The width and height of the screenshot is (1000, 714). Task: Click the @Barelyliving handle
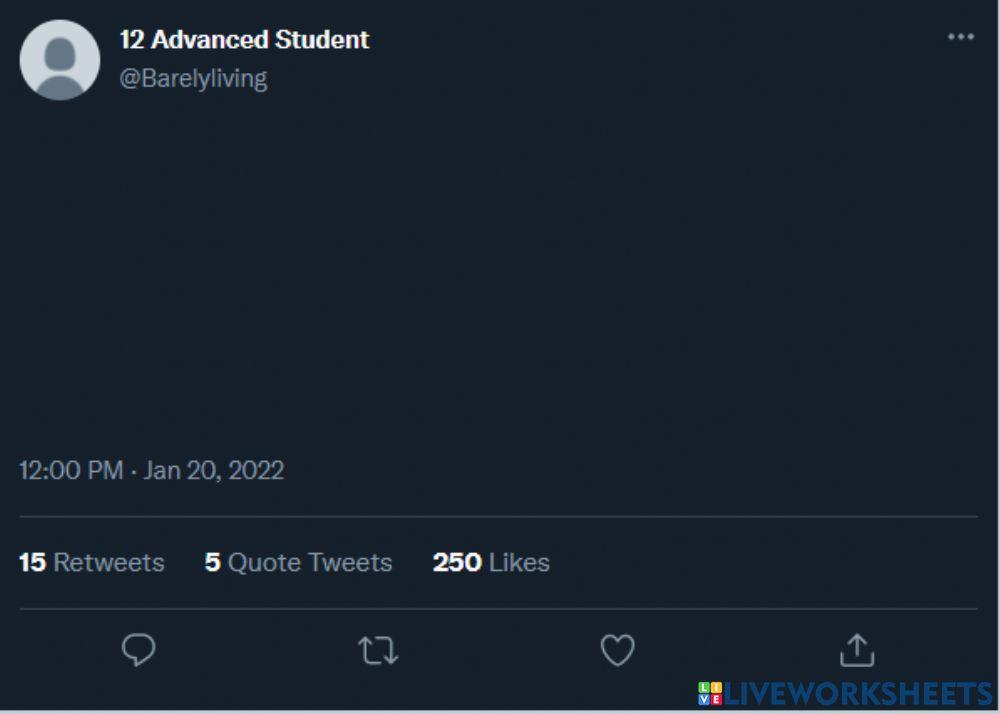point(193,79)
